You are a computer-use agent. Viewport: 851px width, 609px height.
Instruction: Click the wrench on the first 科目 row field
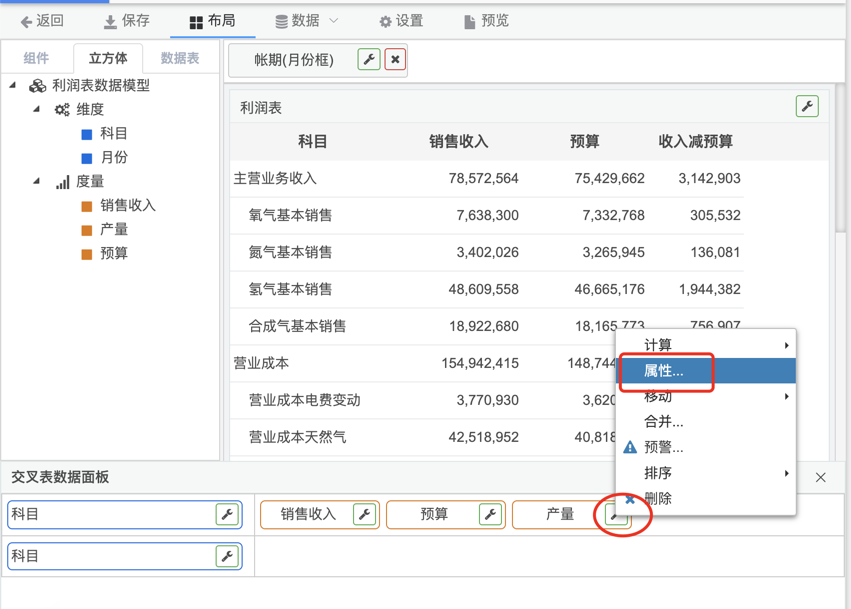tap(227, 515)
